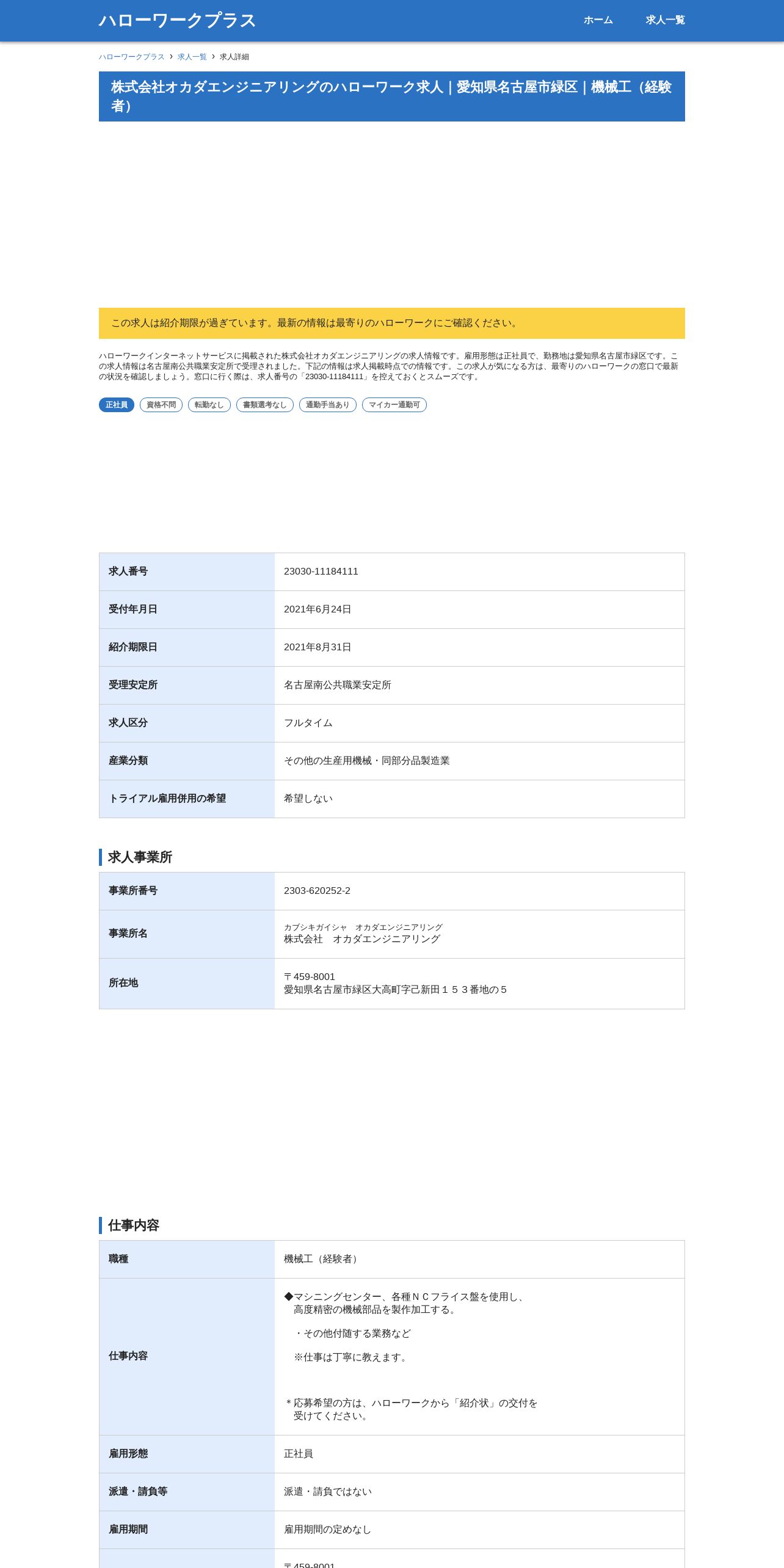Click office number 2303-620252-2
The image size is (784, 1568).
click(x=318, y=891)
